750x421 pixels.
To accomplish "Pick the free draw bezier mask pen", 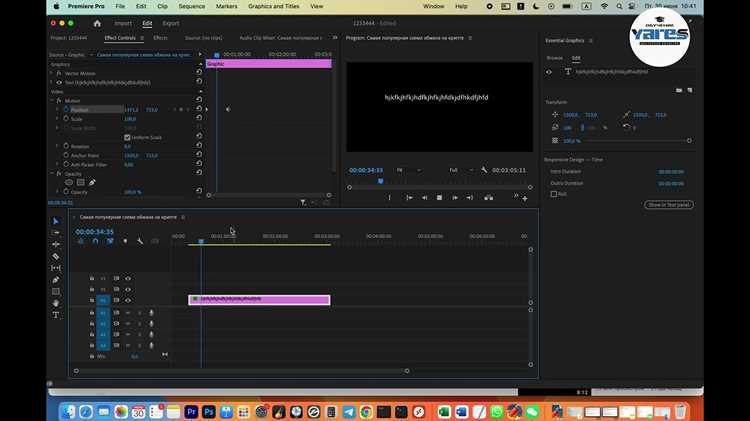I will tap(92, 182).
